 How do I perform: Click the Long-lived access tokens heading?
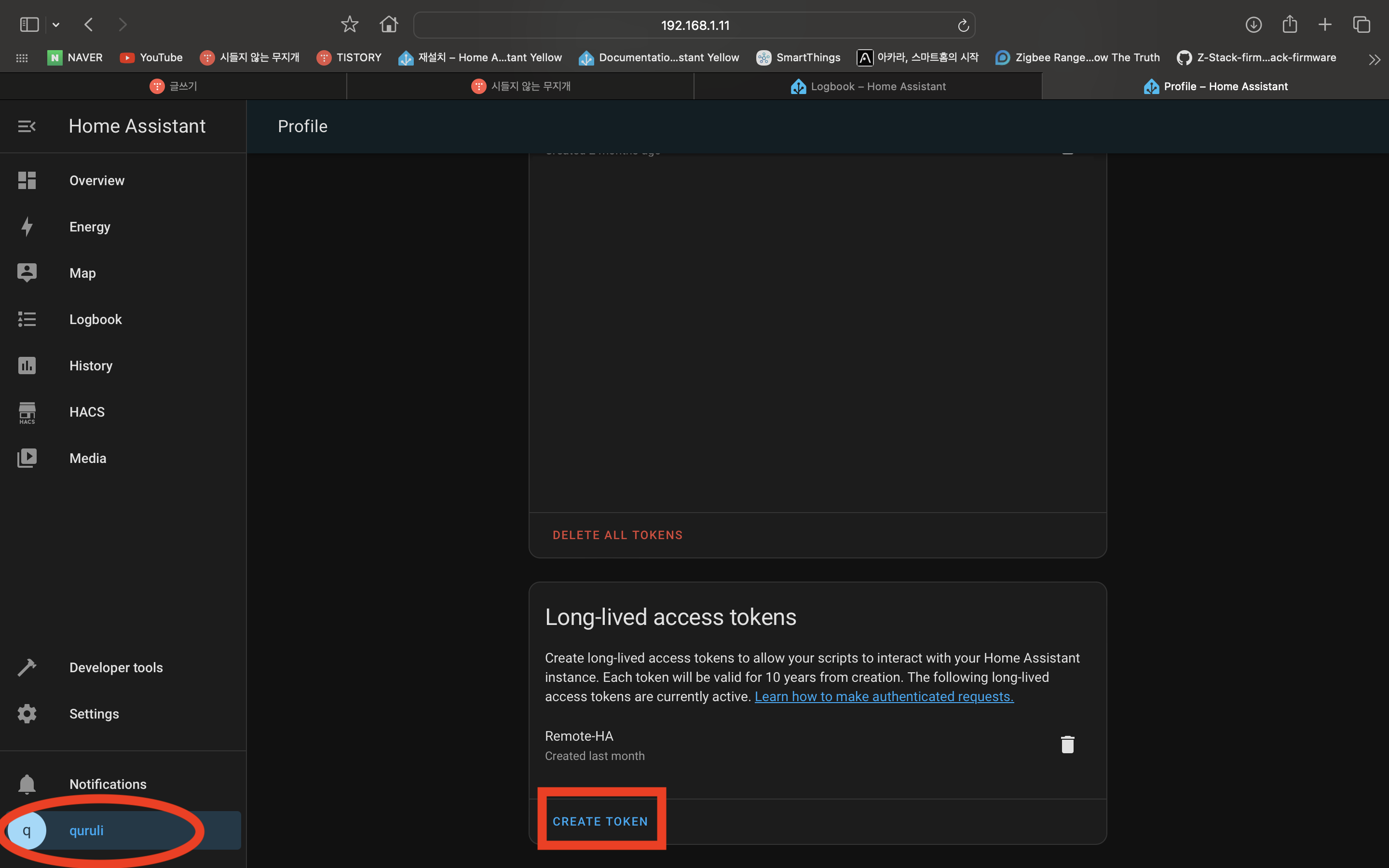coord(670,617)
